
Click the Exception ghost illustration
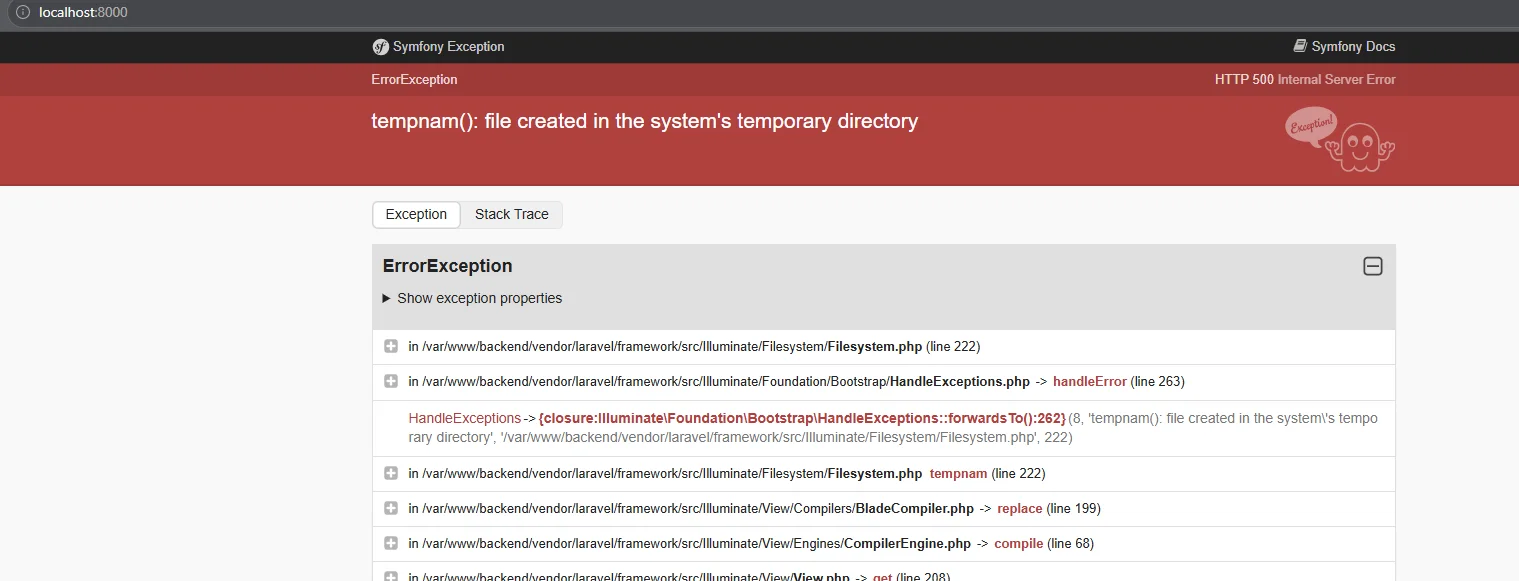[x=1340, y=139]
